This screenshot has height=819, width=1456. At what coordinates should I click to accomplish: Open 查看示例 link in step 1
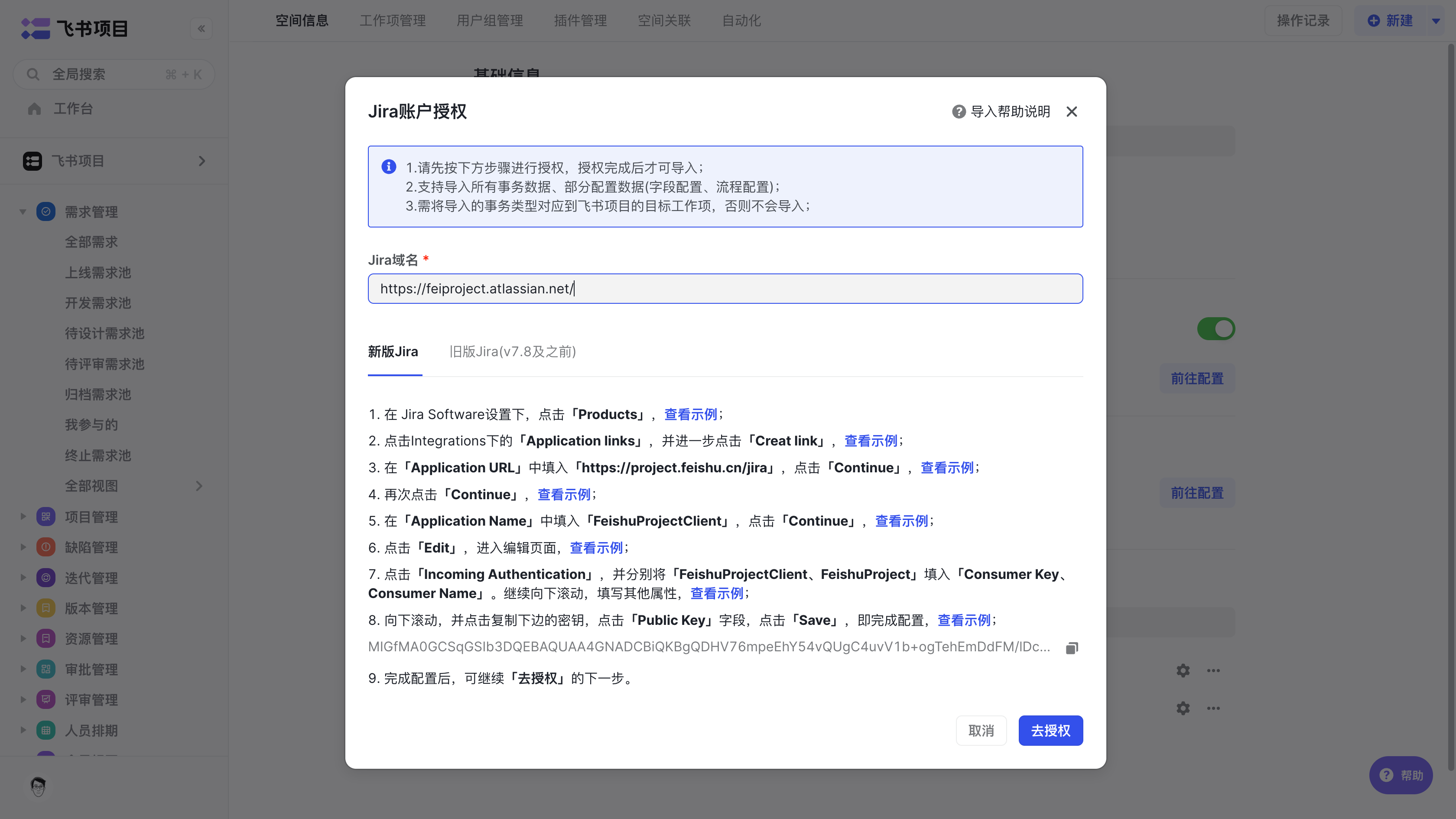click(x=691, y=414)
